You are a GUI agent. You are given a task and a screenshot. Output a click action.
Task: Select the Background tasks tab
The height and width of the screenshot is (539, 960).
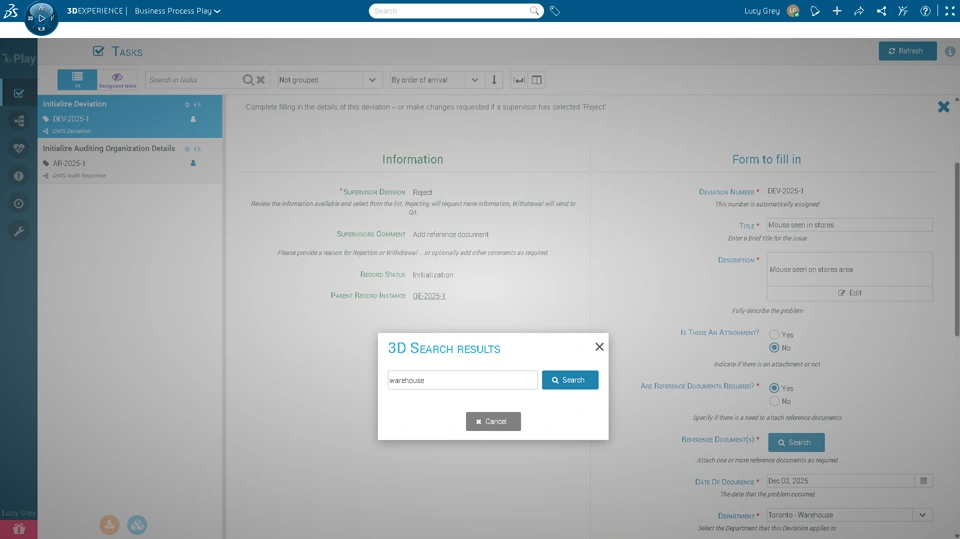(x=117, y=80)
